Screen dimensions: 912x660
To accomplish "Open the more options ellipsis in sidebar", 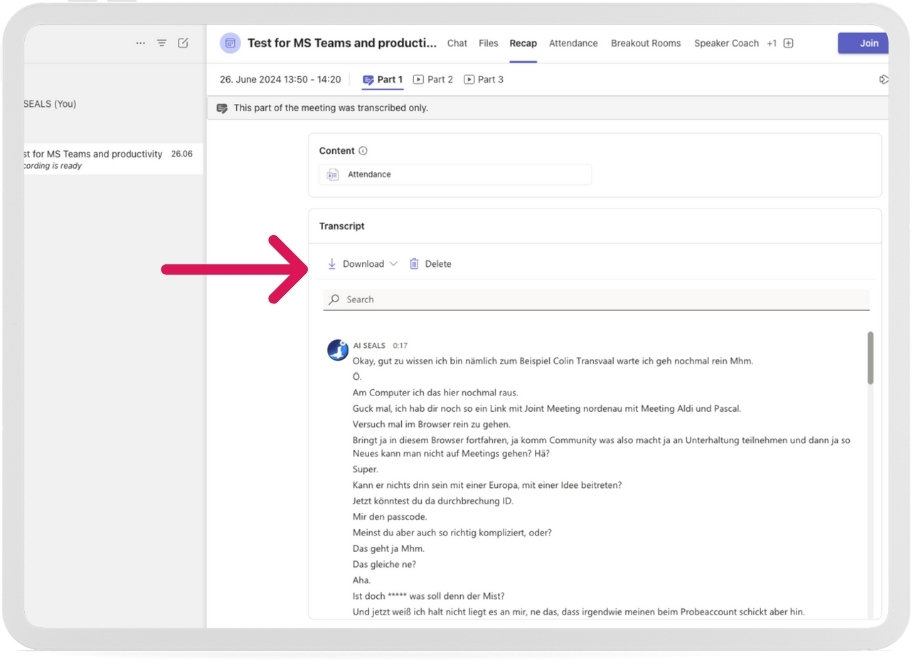I will [x=140, y=43].
